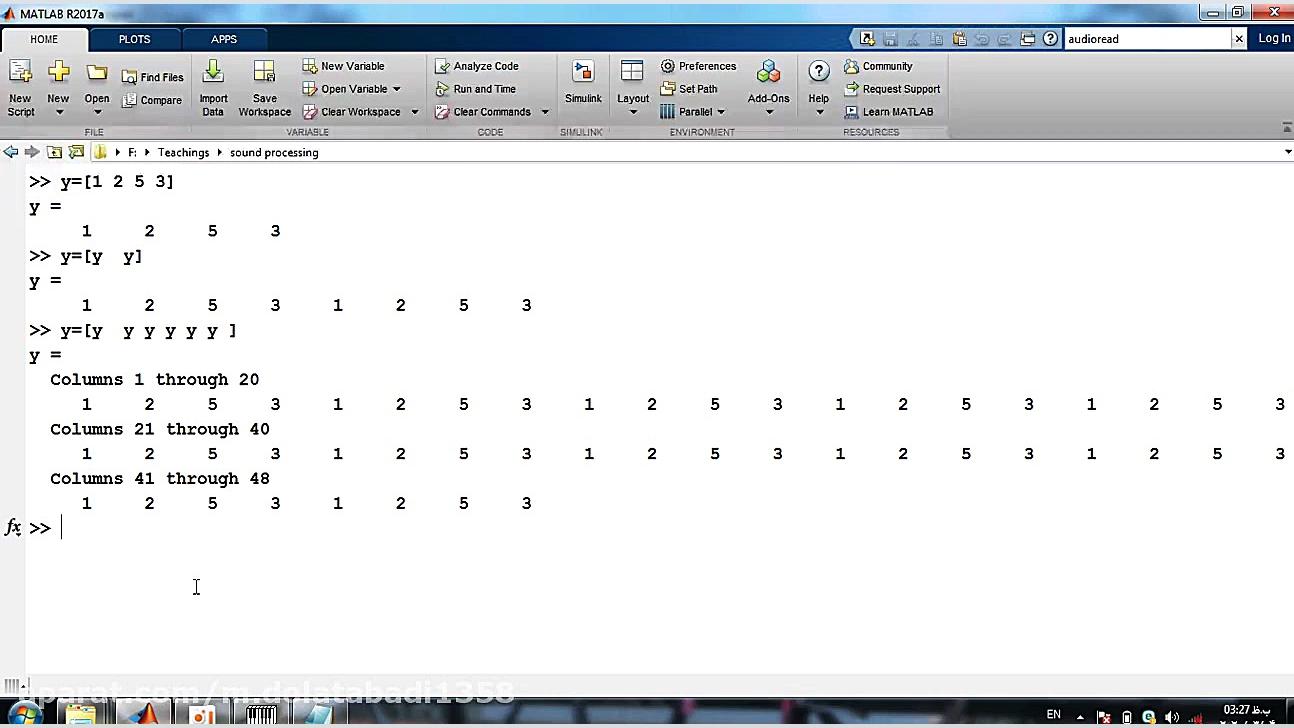This screenshot has height=728, width=1294.
Task: Go forward to the next folder
Action: tap(32, 152)
